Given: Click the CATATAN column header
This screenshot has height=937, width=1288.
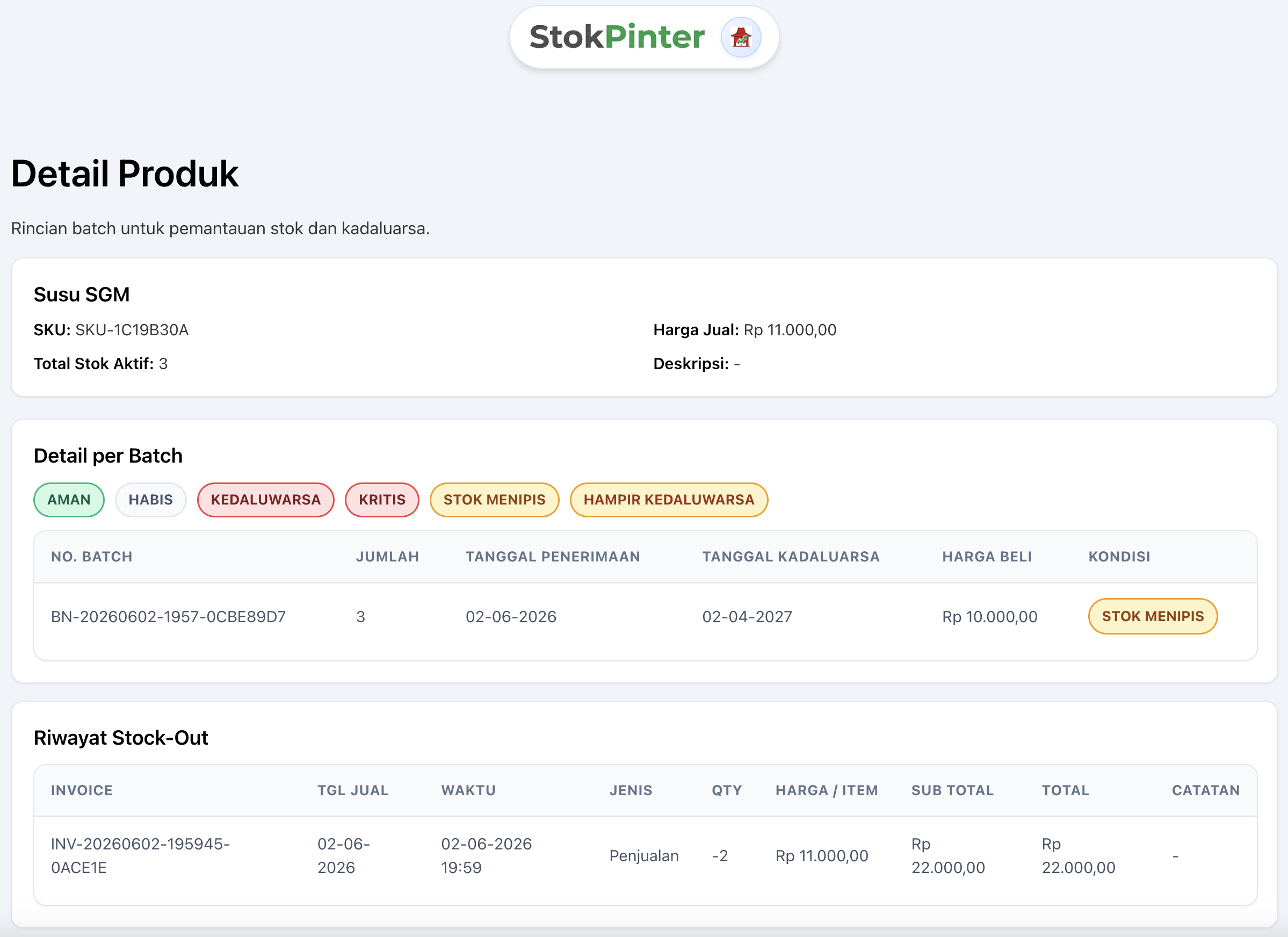Looking at the screenshot, I should (1206, 790).
